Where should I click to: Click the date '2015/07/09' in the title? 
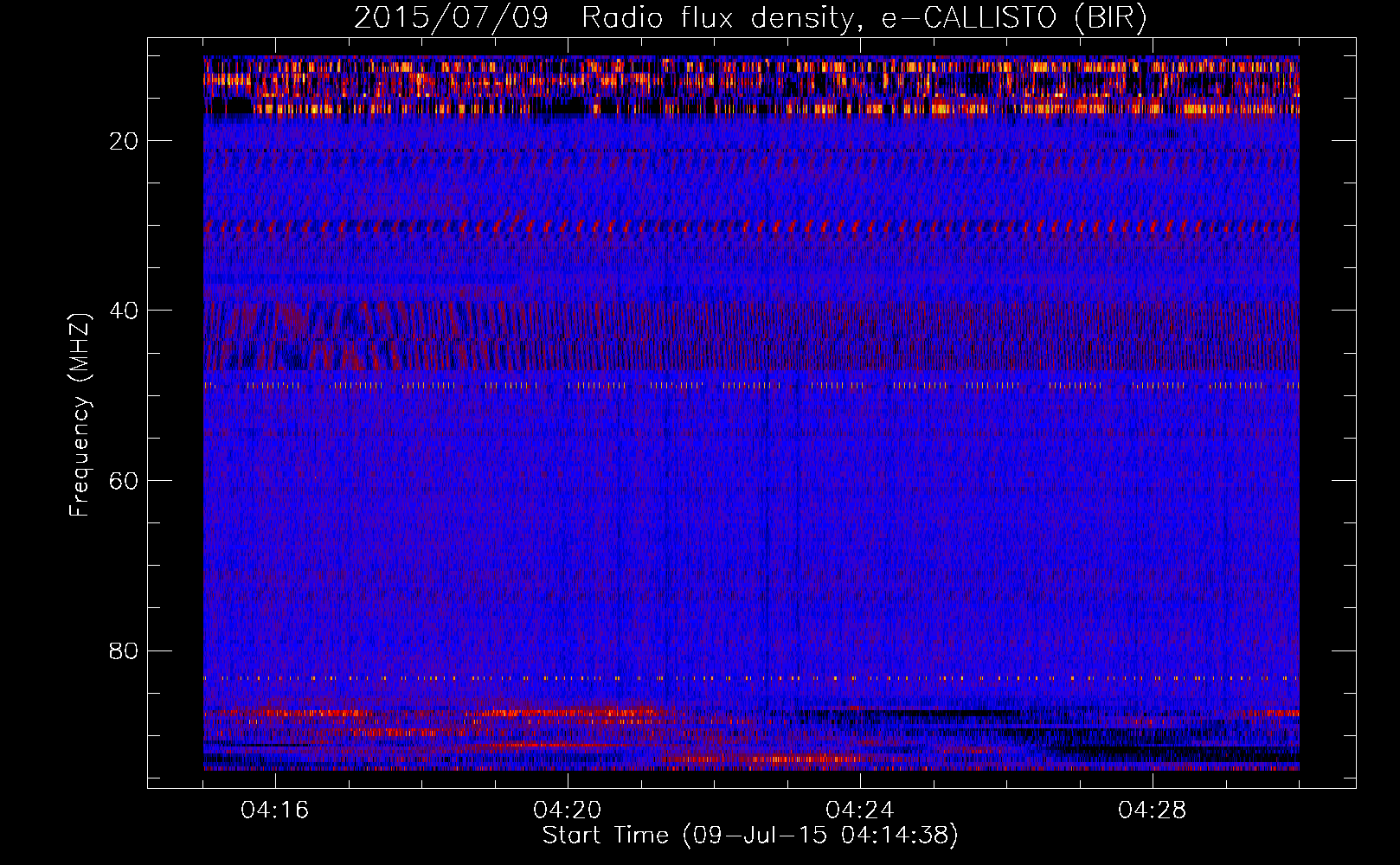point(450,18)
